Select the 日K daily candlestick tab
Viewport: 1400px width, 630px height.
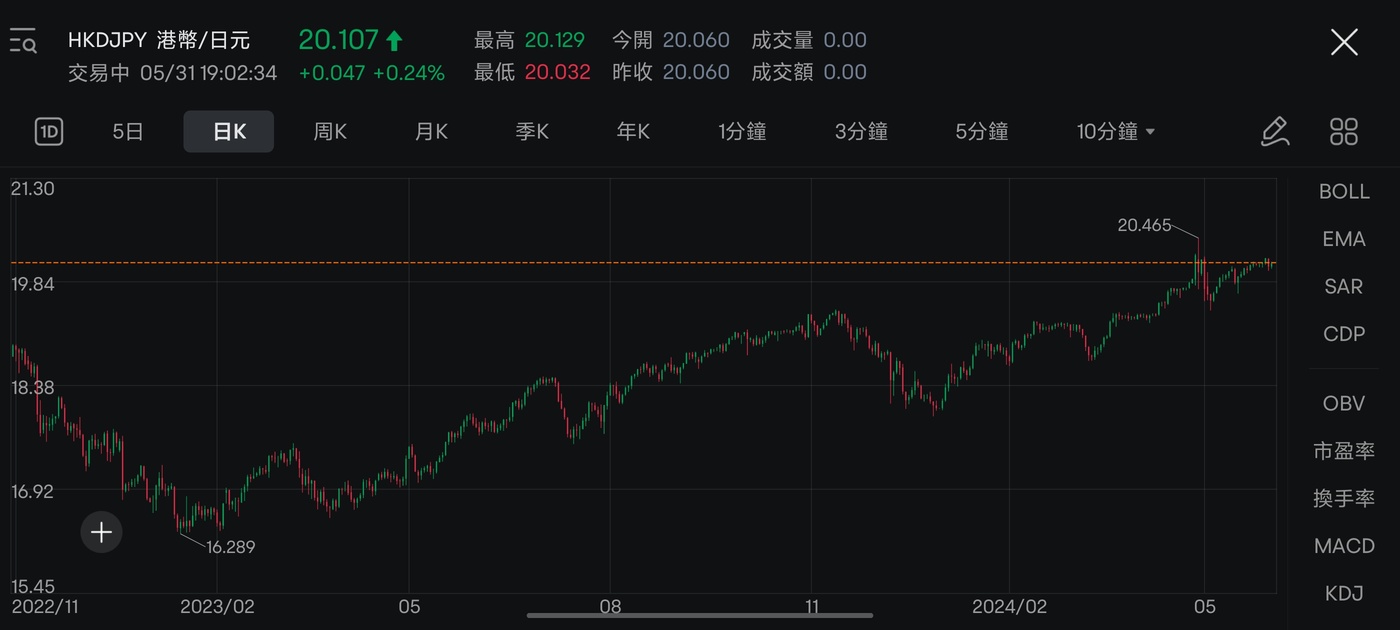(x=229, y=131)
